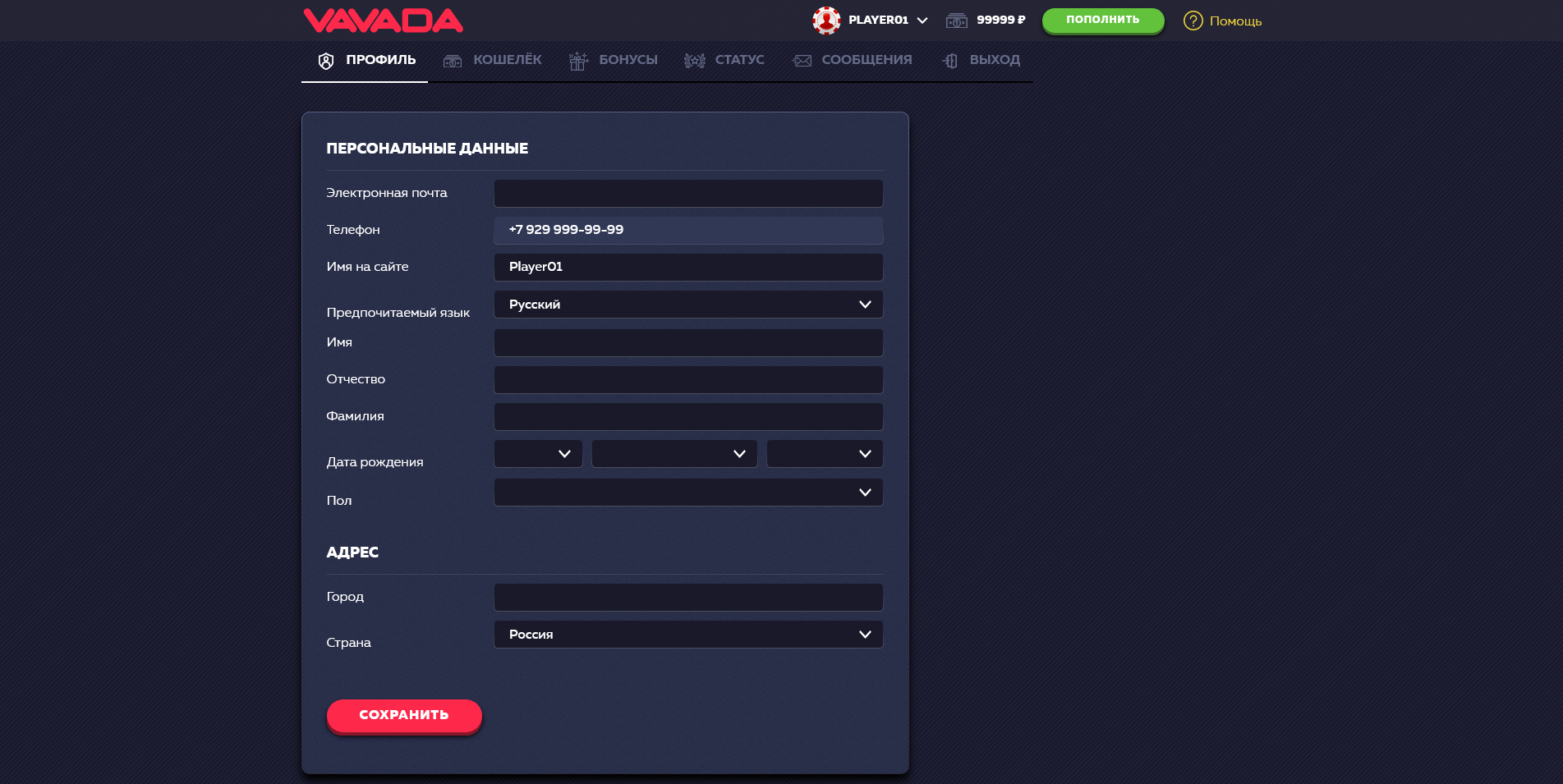
Task: Click the Статус laurel icon
Action: click(694, 61)
